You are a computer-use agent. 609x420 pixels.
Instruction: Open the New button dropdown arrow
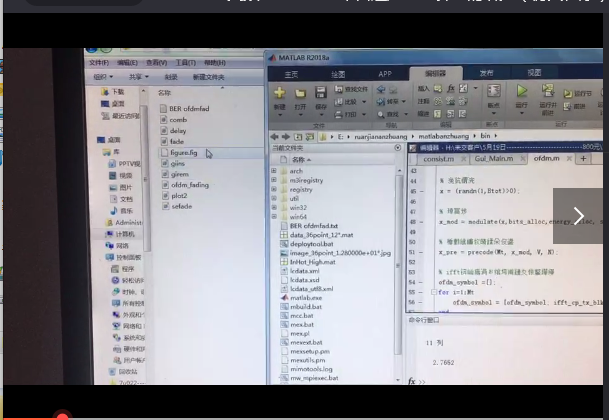click(280, 115)
